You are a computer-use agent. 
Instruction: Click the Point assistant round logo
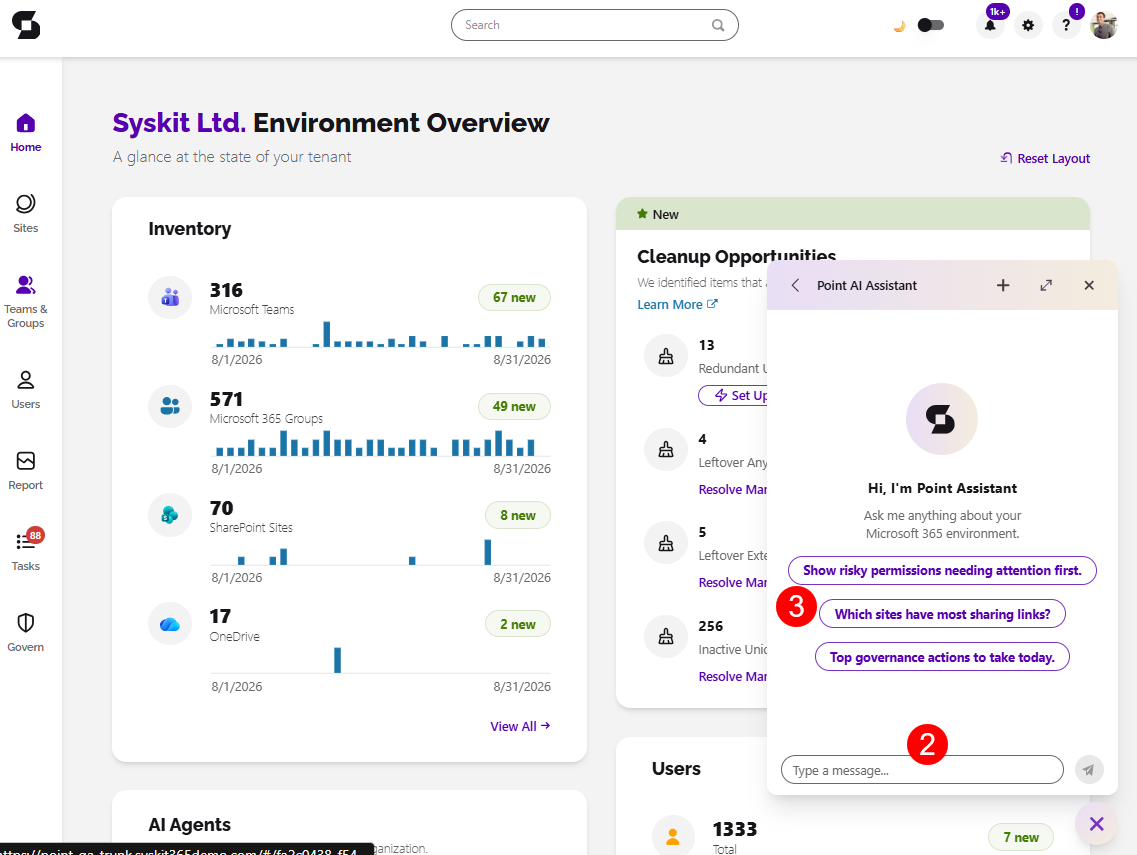click(941, 418)
